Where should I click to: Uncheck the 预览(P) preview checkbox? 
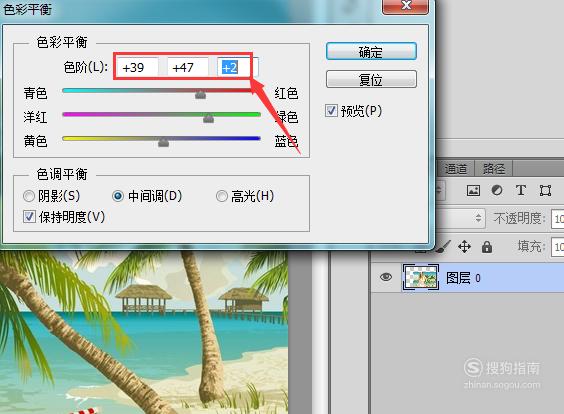[x=331, y=110]
